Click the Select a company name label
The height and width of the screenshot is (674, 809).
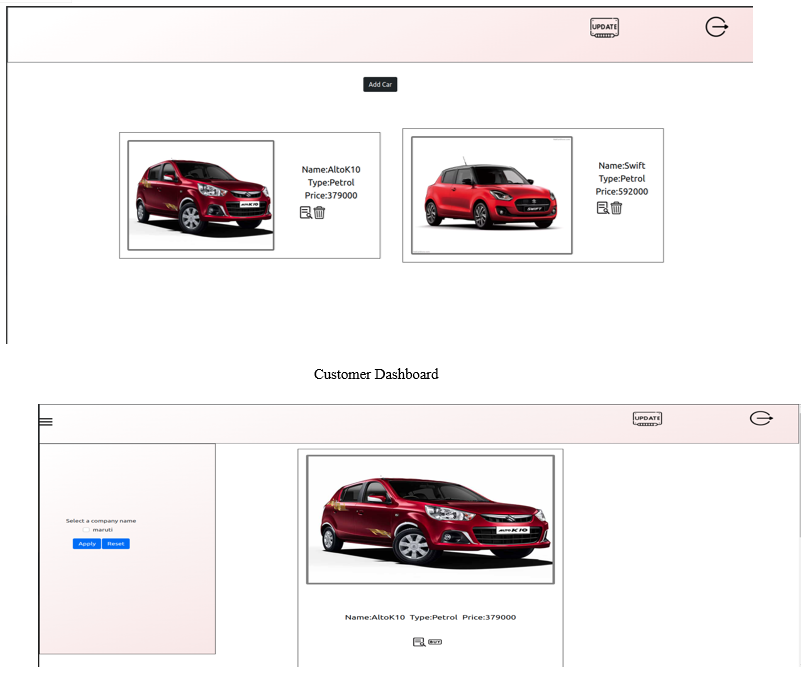coord(101,521)
